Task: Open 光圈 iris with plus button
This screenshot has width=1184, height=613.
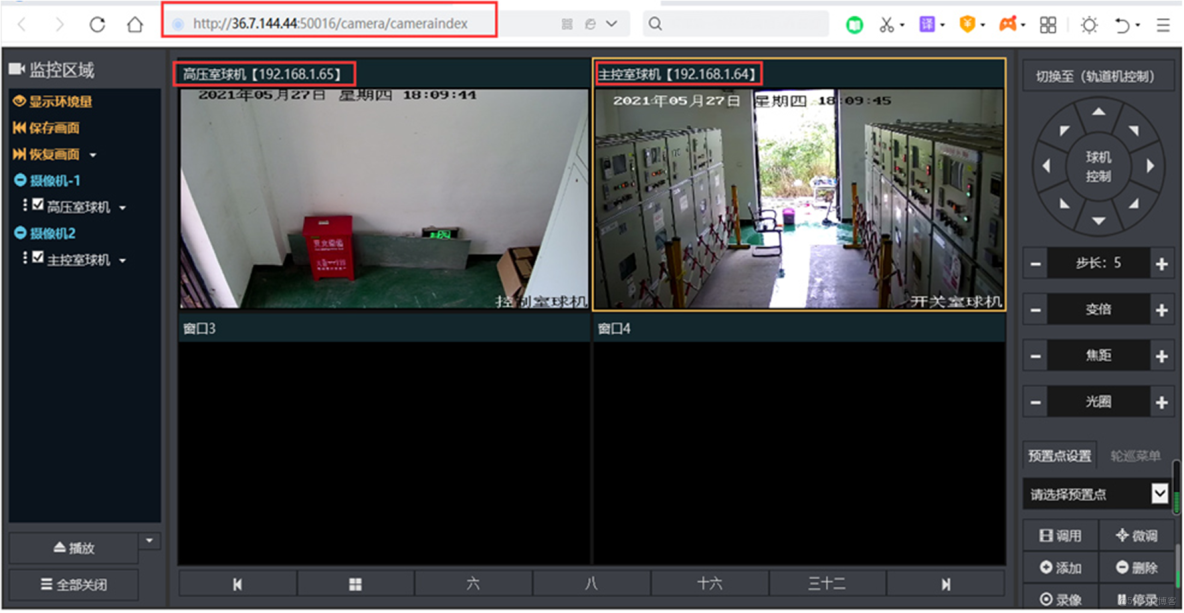Action: (1162, 402)
